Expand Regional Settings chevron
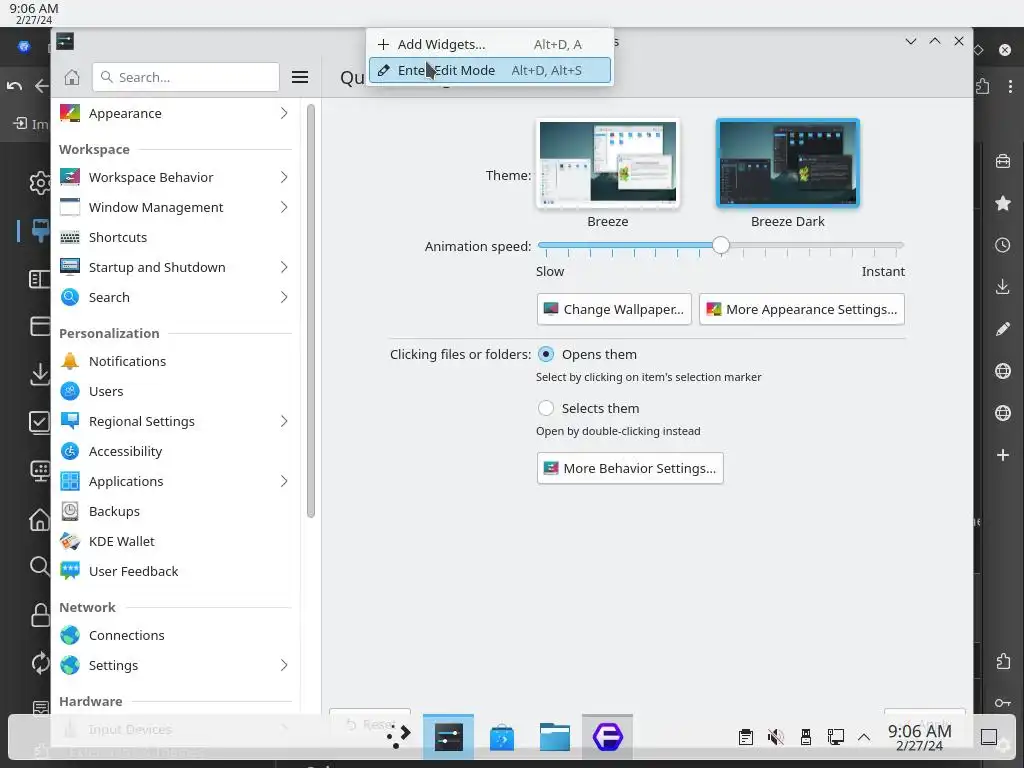 [284, 421]
